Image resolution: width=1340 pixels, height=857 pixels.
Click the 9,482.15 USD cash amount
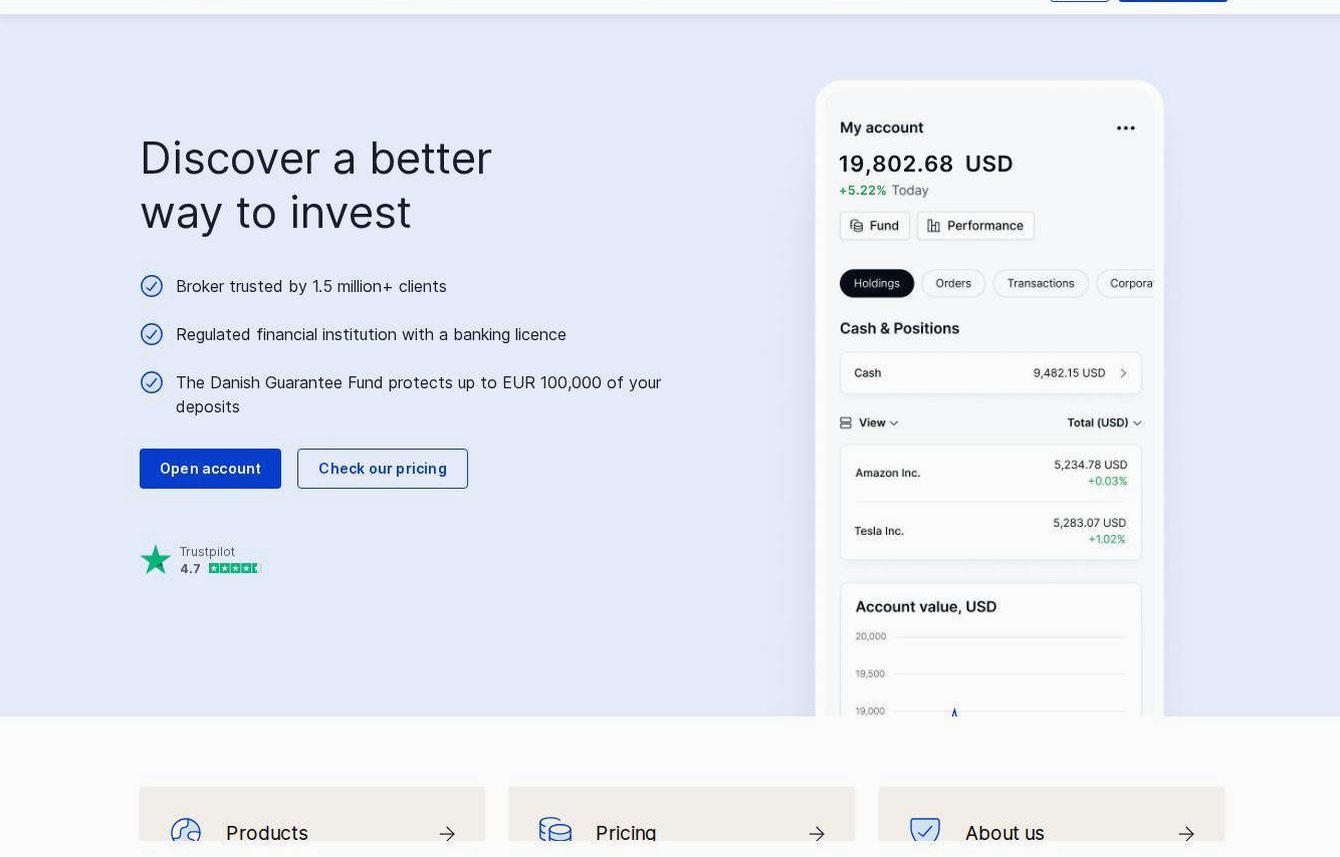point(1069,373)
